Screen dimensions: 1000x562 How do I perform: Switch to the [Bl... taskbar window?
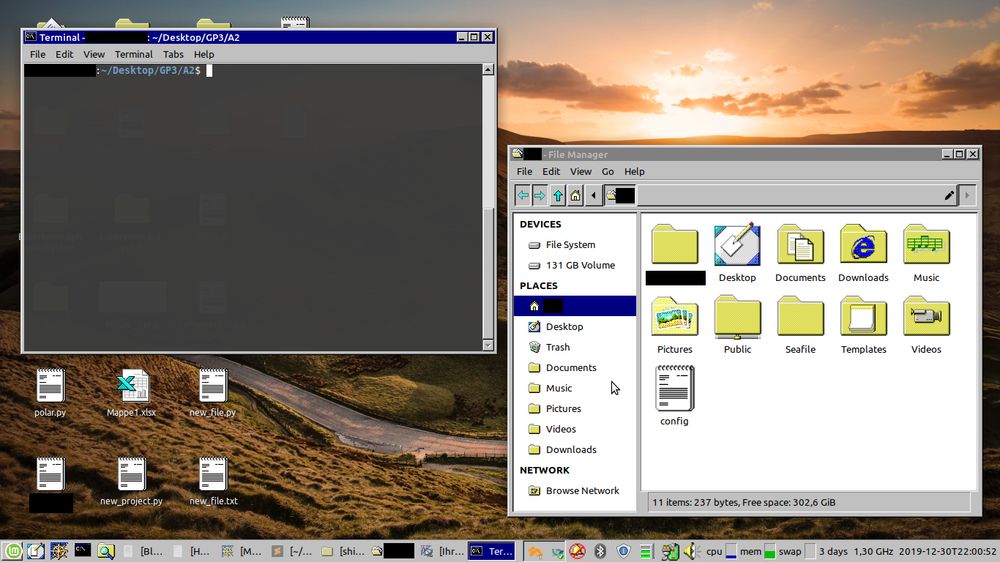point(144,551)
